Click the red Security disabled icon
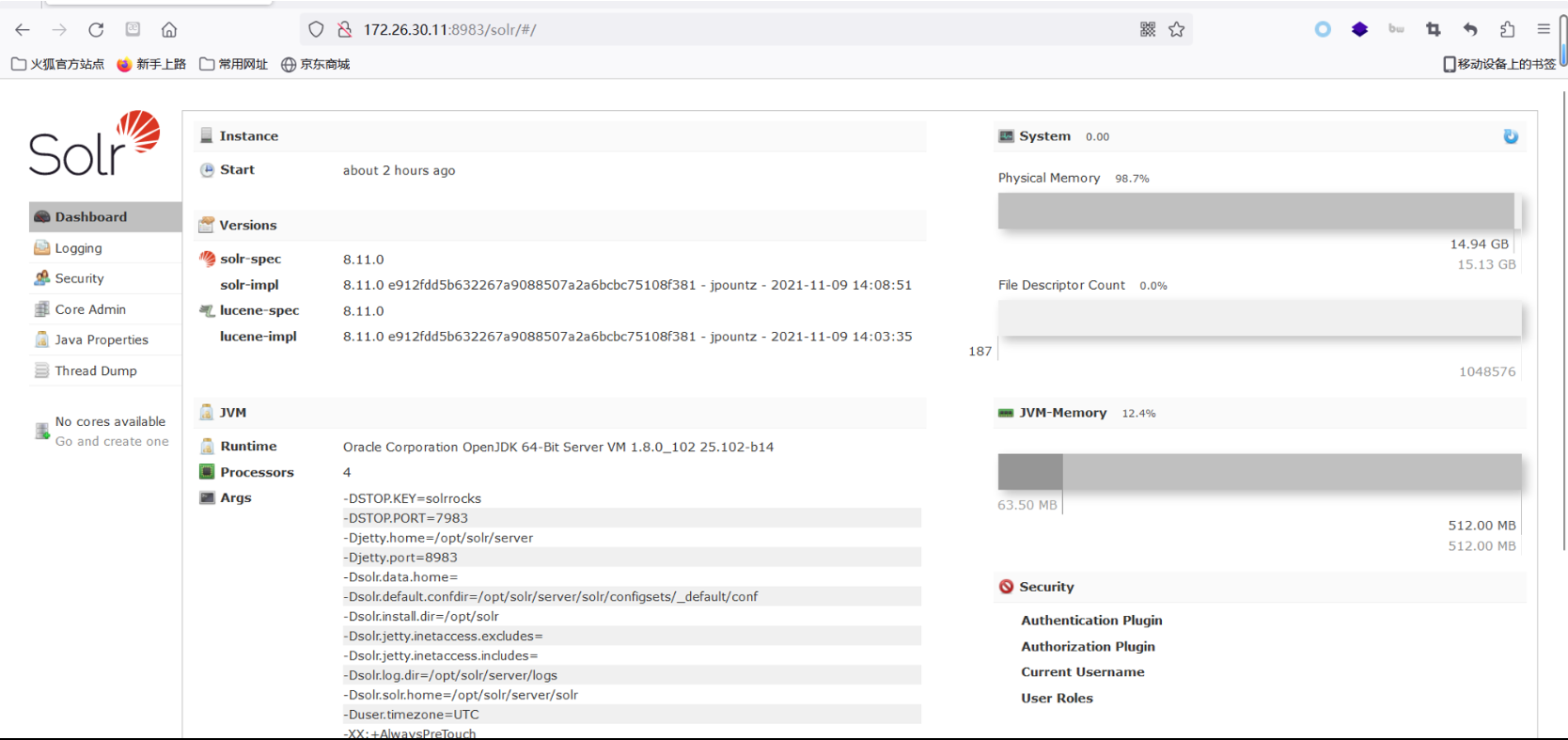Image resolution: width=1568 pixels, height=740 pixels. click(x=1006, y=587)
